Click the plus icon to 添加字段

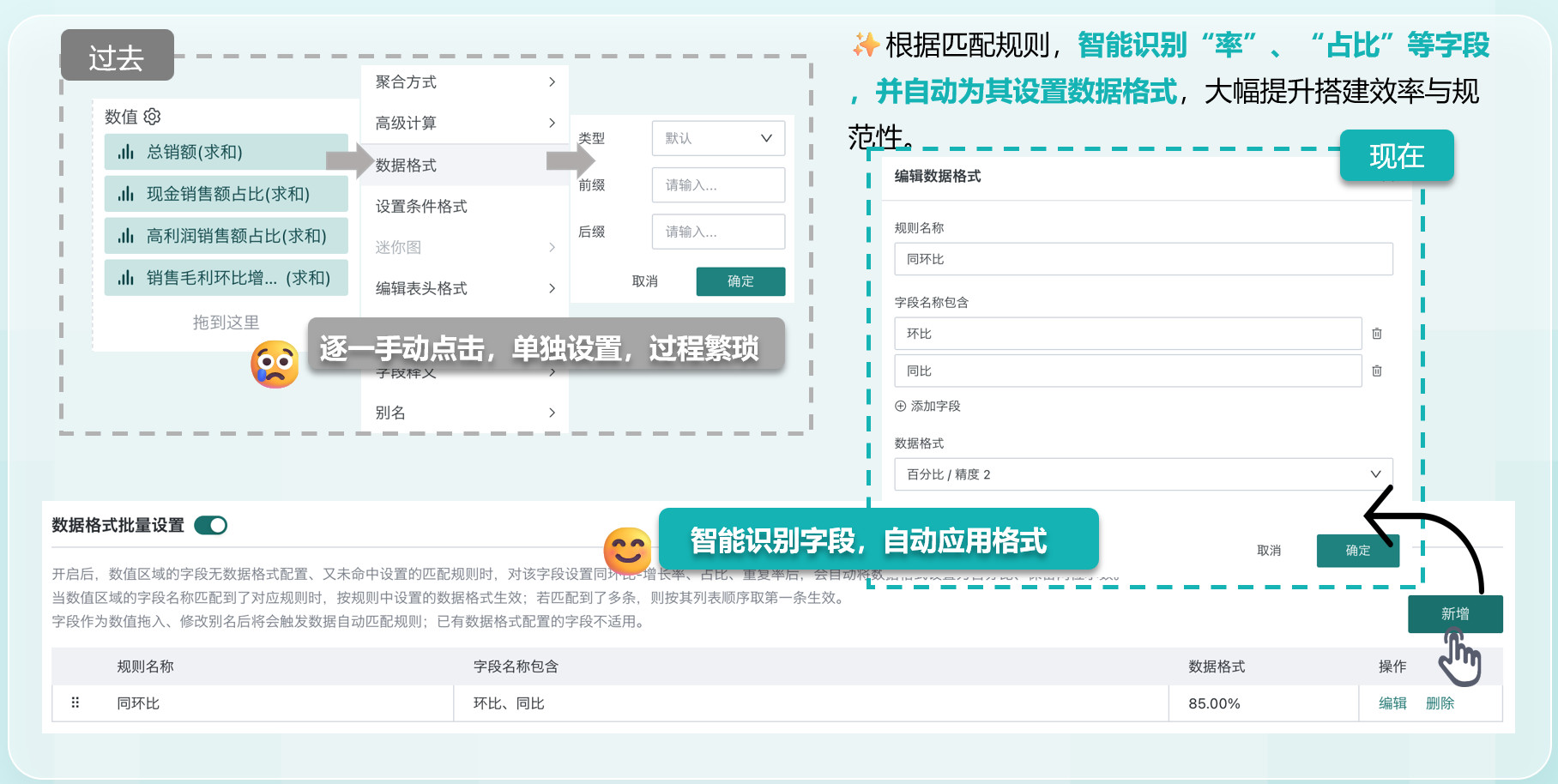(901, 407)
